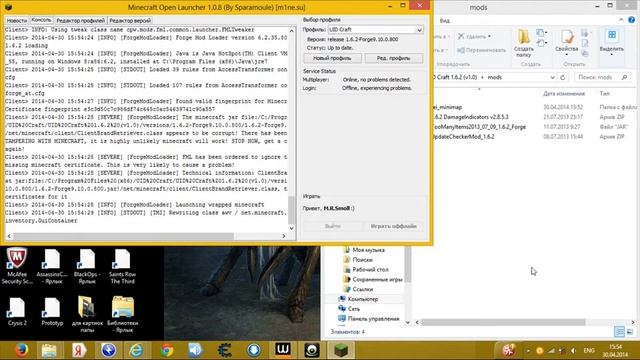The width and height of the screenshot is (640, 360).
Task: Click the blue download-arrow taskbar icon
Action: [253, 350]
